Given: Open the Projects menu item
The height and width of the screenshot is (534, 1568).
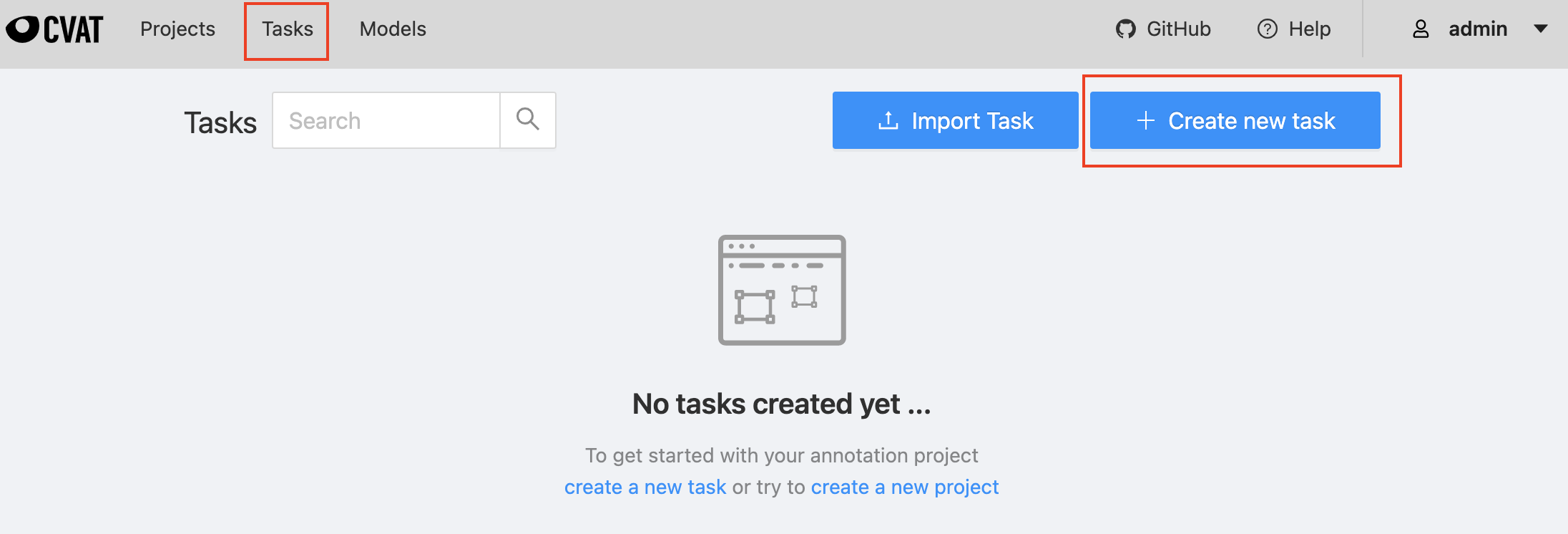Looking at the screenshot, I should 177,29.
